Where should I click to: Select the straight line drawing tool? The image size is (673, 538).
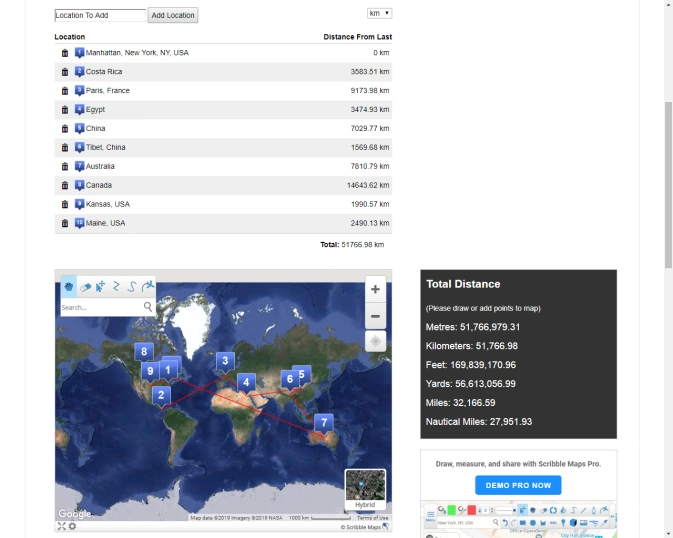tap(116, 286)
